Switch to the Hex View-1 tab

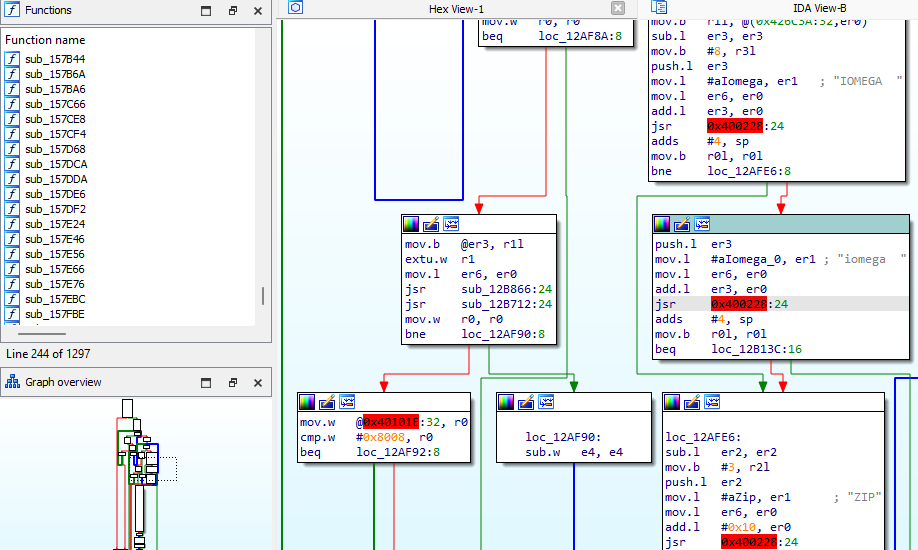456,9
